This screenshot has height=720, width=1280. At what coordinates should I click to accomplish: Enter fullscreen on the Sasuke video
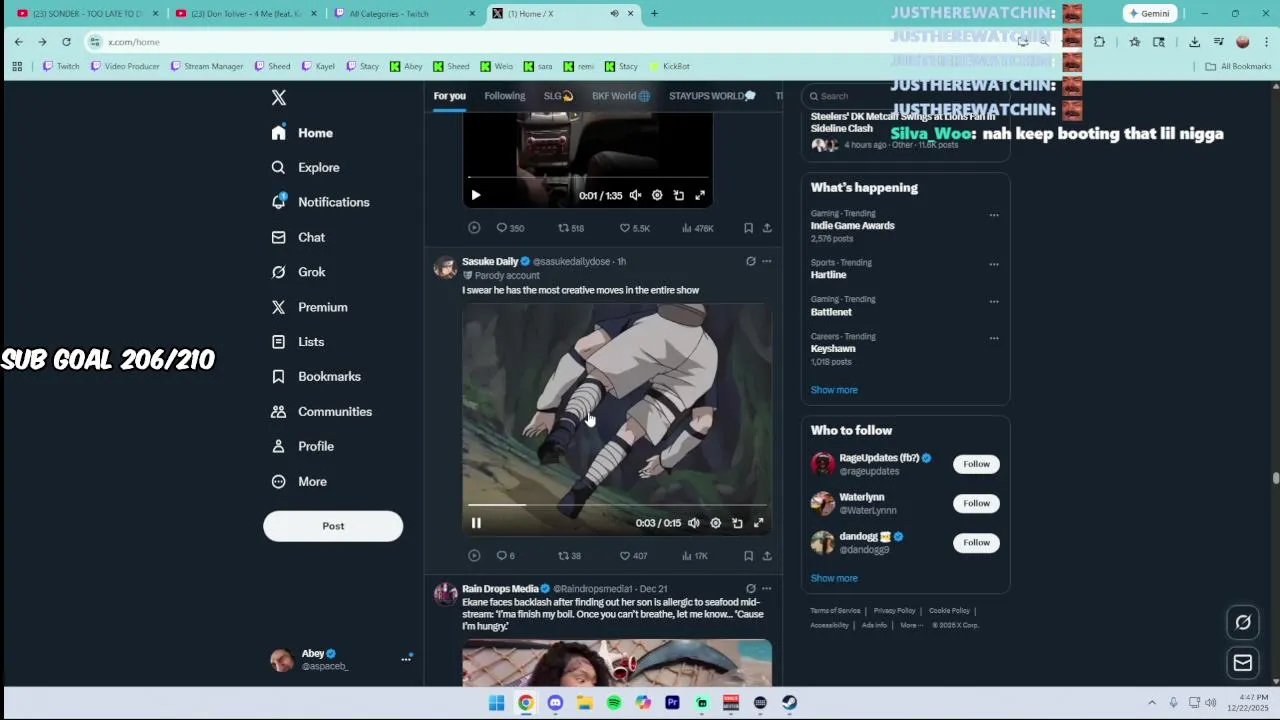point(759,523)
